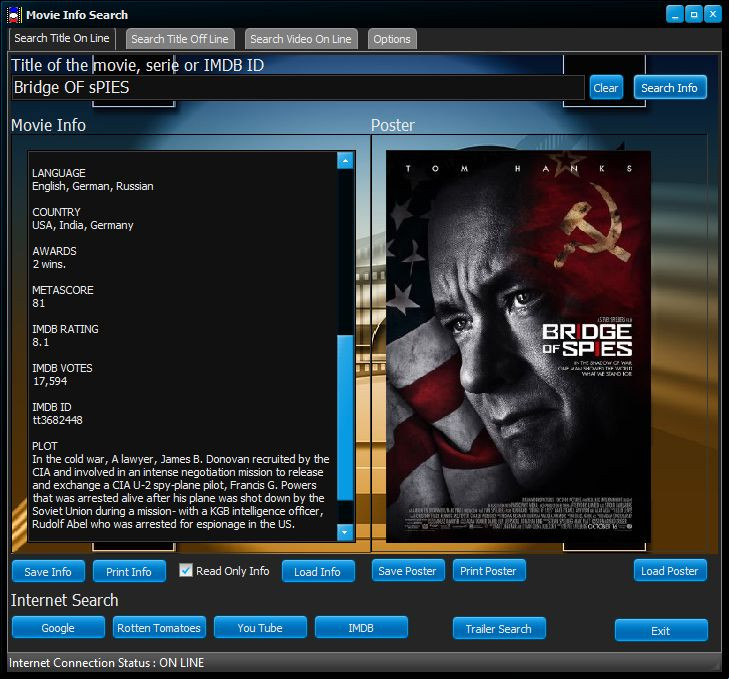This screenshot has height=679, width=729.
Task: Click the scroll up arrow in Movie Info
Action: (x=345, y=161)
